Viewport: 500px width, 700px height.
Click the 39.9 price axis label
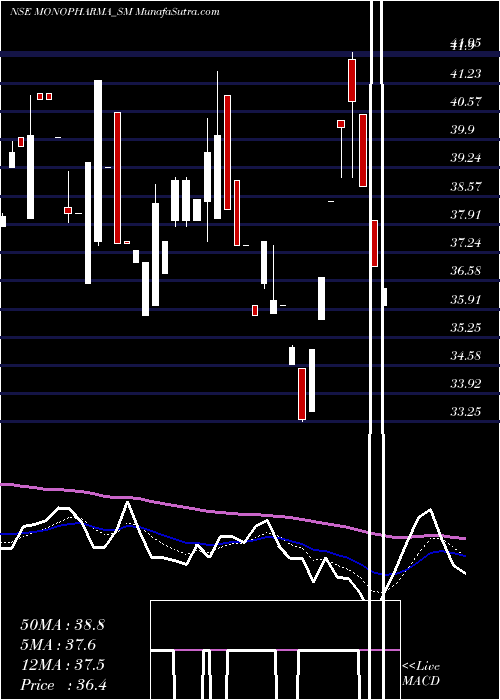pyautogui.click(x=463, y=130)
